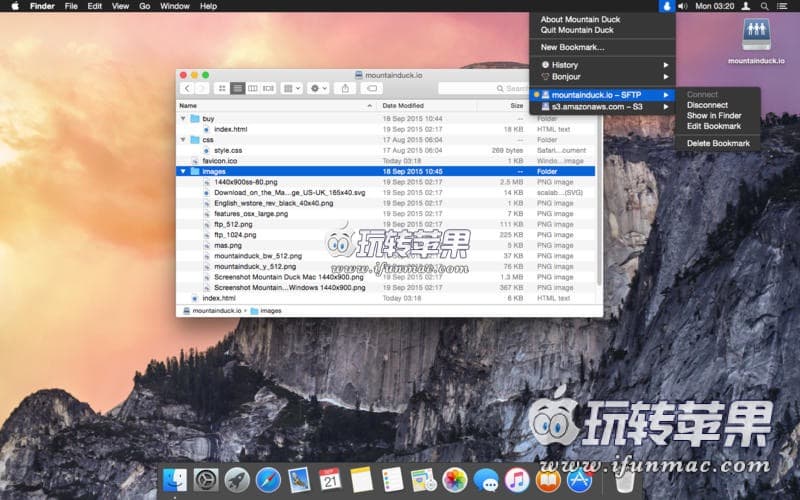Image resolution: width=800 pixels, height=500 pixels.
Task: Click the Date Modified column header
Action: click(x=426, y=106)
